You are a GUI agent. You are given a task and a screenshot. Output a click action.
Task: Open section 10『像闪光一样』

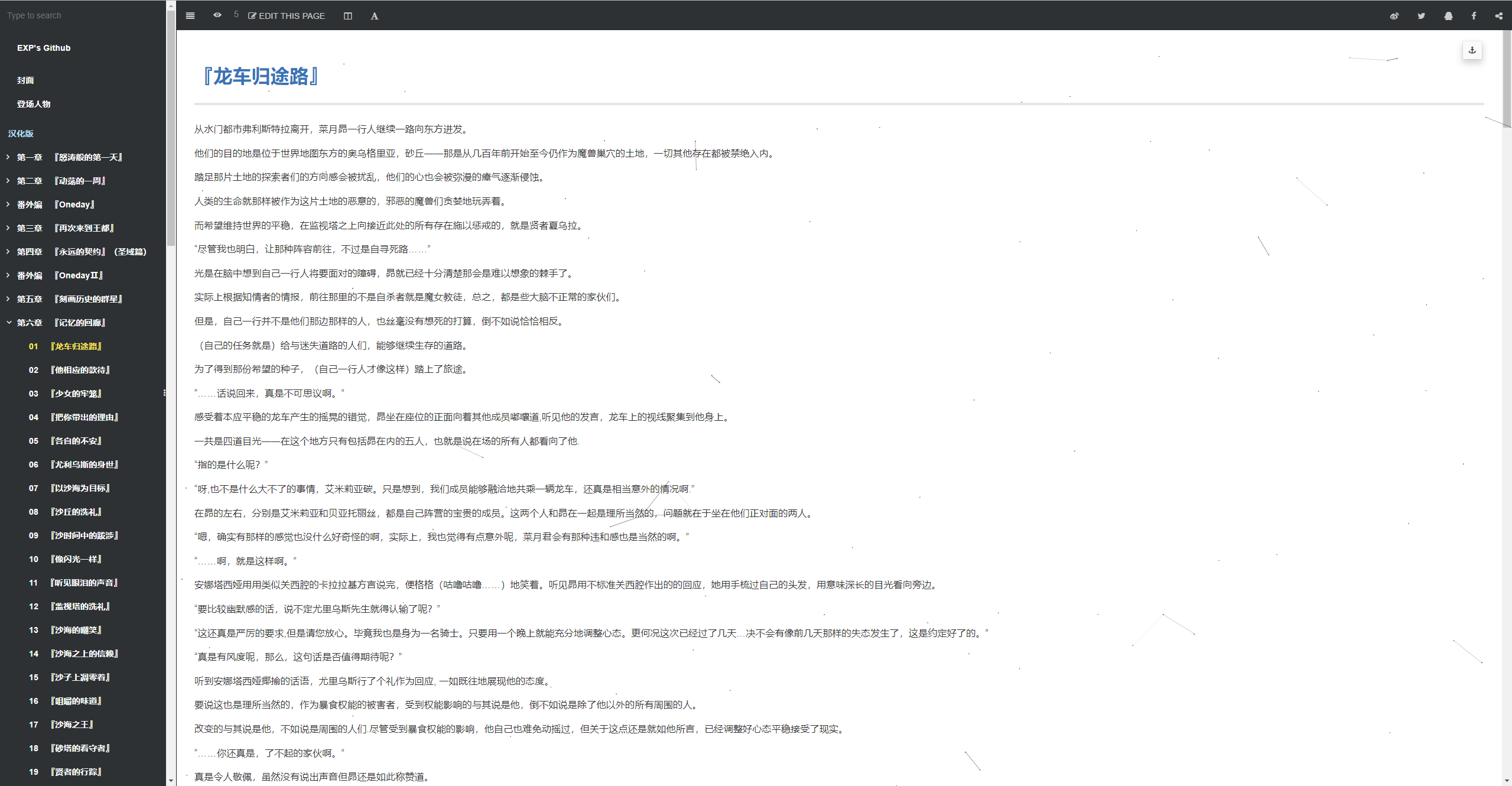[76, 559]
